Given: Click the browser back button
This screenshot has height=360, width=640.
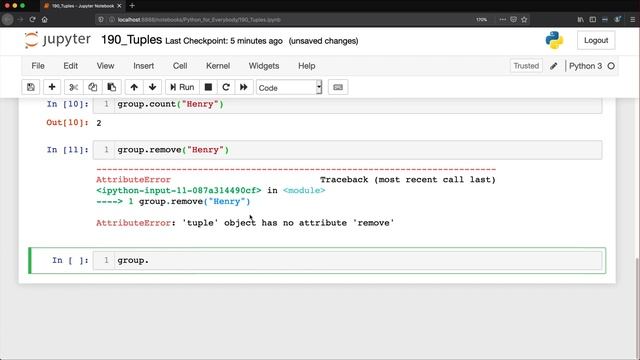Looking at the screenshot, I should click(x=7, y=19).
